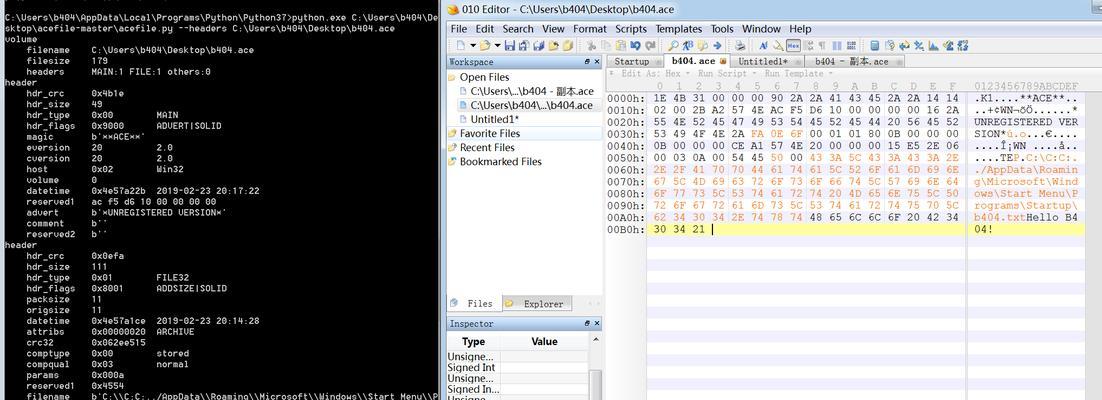Click the Find magnifier icon in toolbar

point(673,46)
